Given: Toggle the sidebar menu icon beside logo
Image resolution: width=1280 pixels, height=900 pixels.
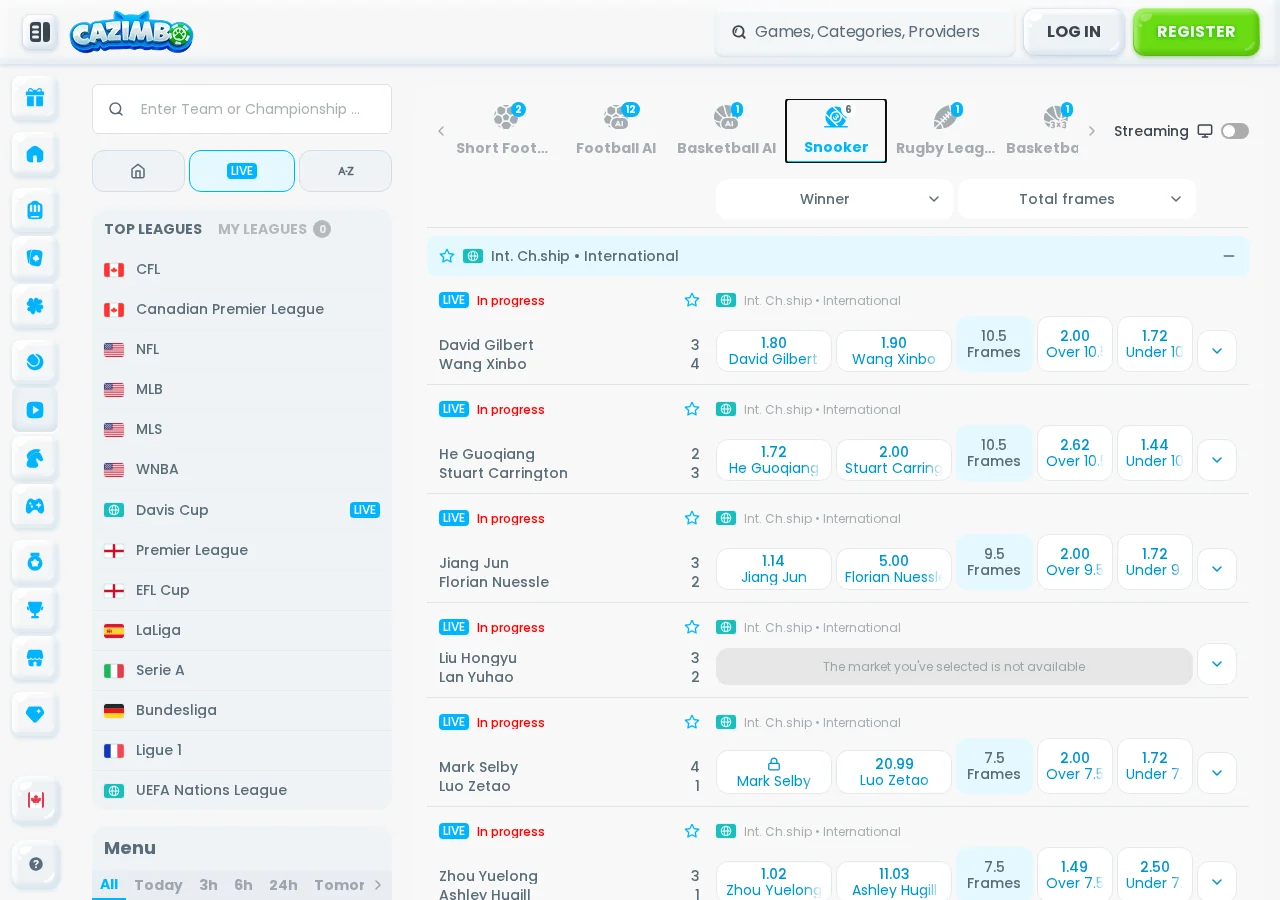Looking at the screenshot, I should [x=40, y=32].
